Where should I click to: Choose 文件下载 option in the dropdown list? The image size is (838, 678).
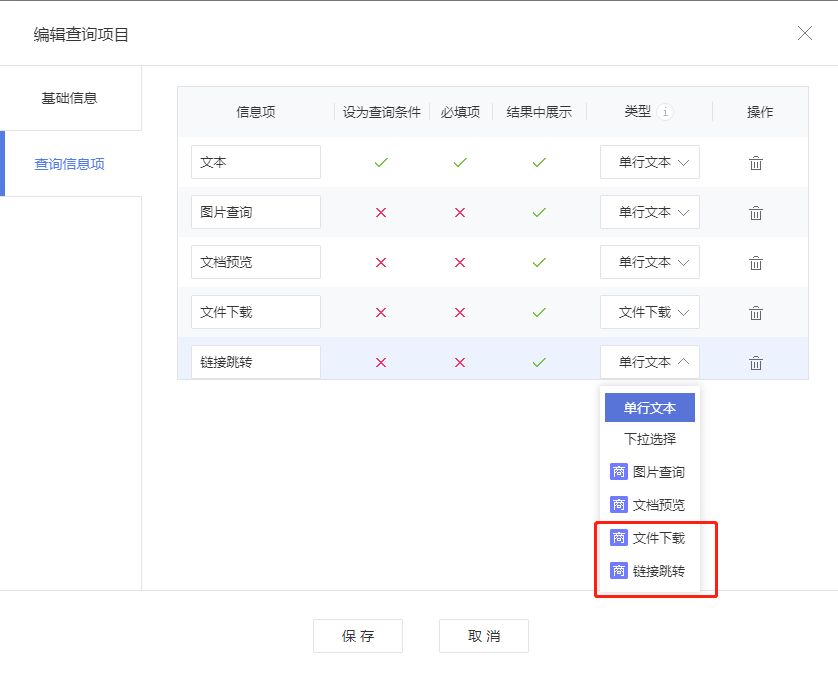click(x=650, y=538)
